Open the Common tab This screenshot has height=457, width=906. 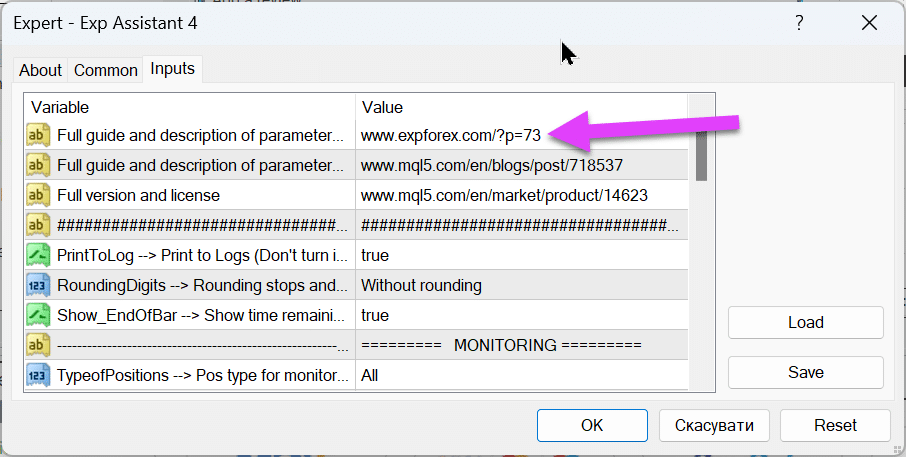click(105, 70)
